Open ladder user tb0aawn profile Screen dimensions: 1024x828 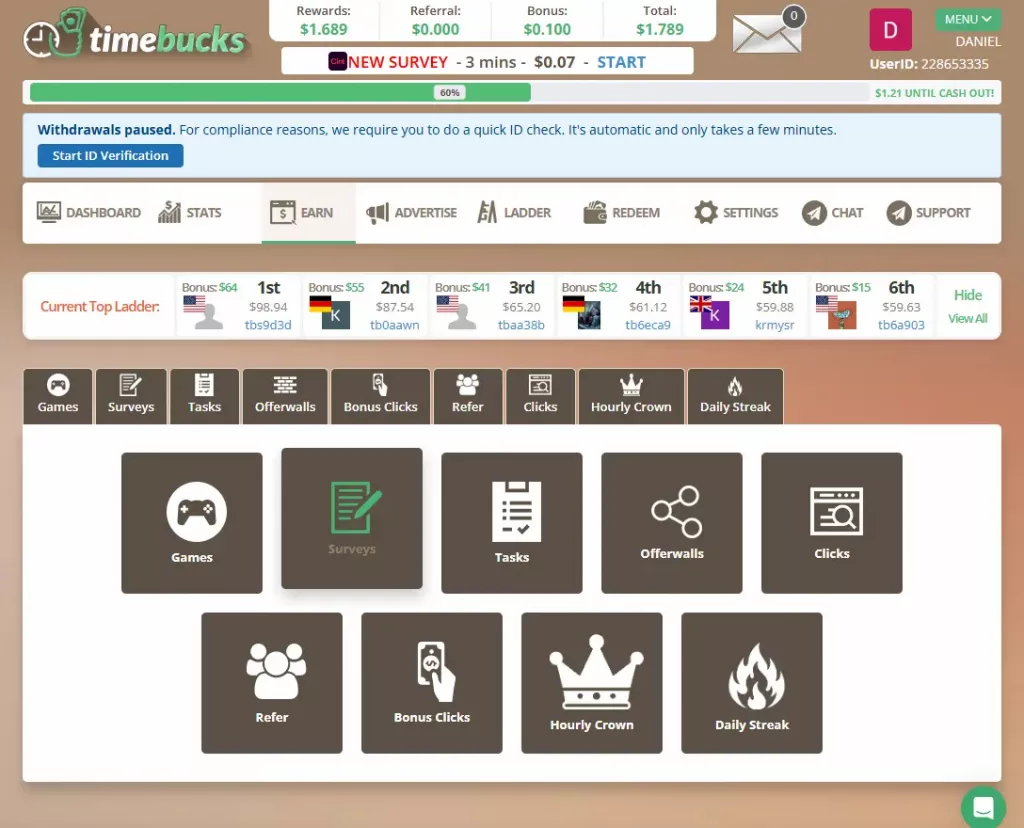tap(394, 325)
